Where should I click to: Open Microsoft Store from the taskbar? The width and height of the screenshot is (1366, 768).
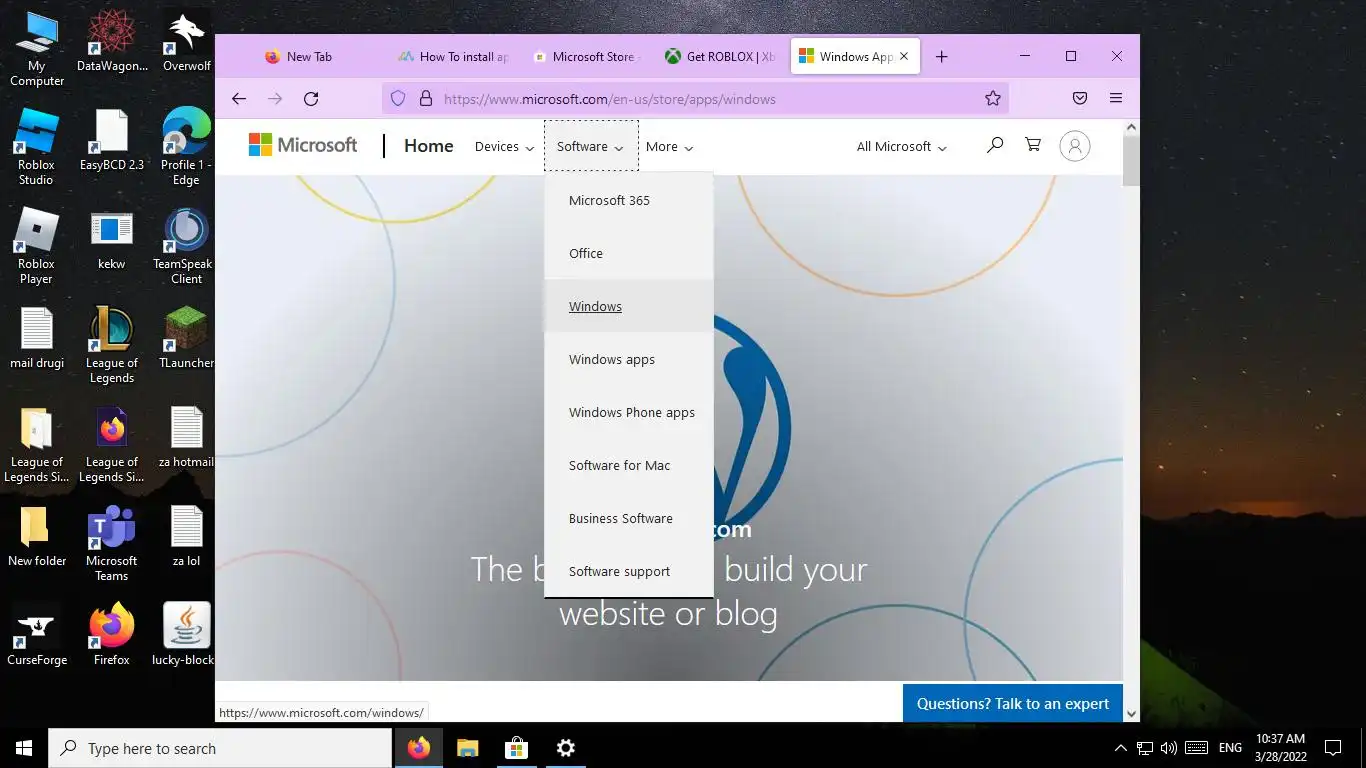pos(516,748)
